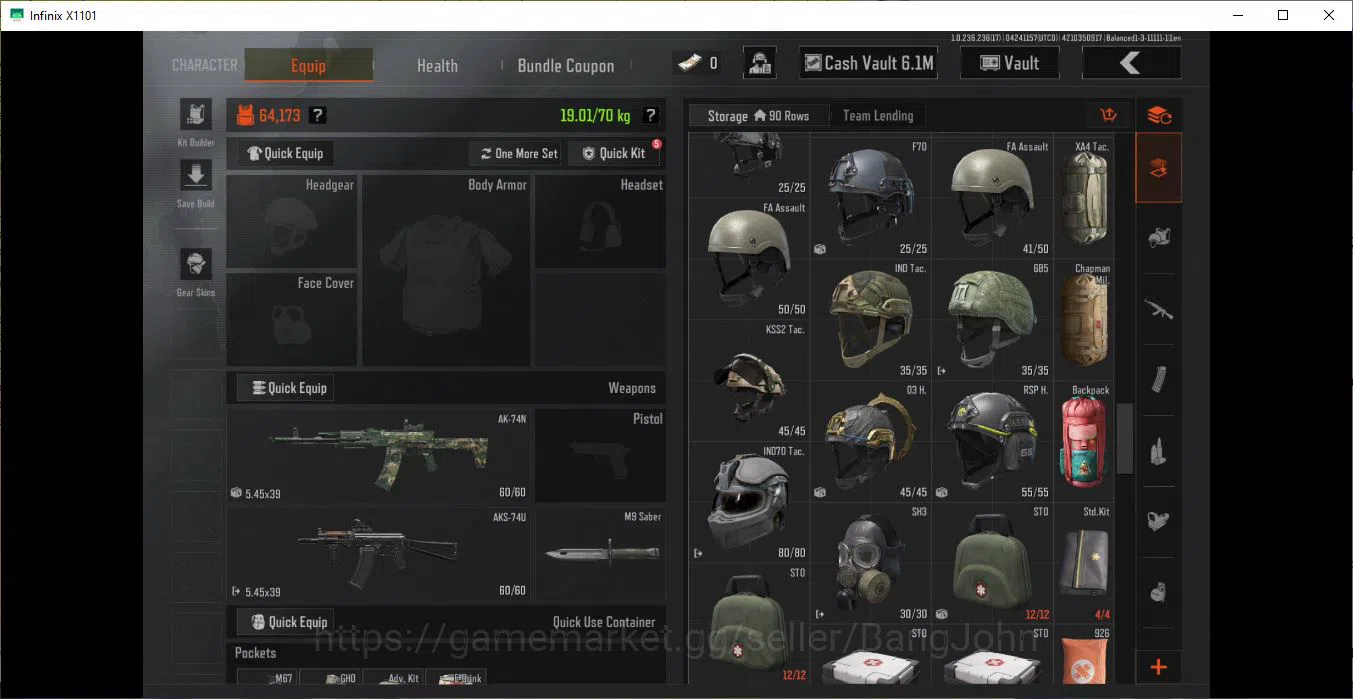Select the IND70 Tac. visor helmet
Screen dimensions: 1353x699
click(749, 503)
